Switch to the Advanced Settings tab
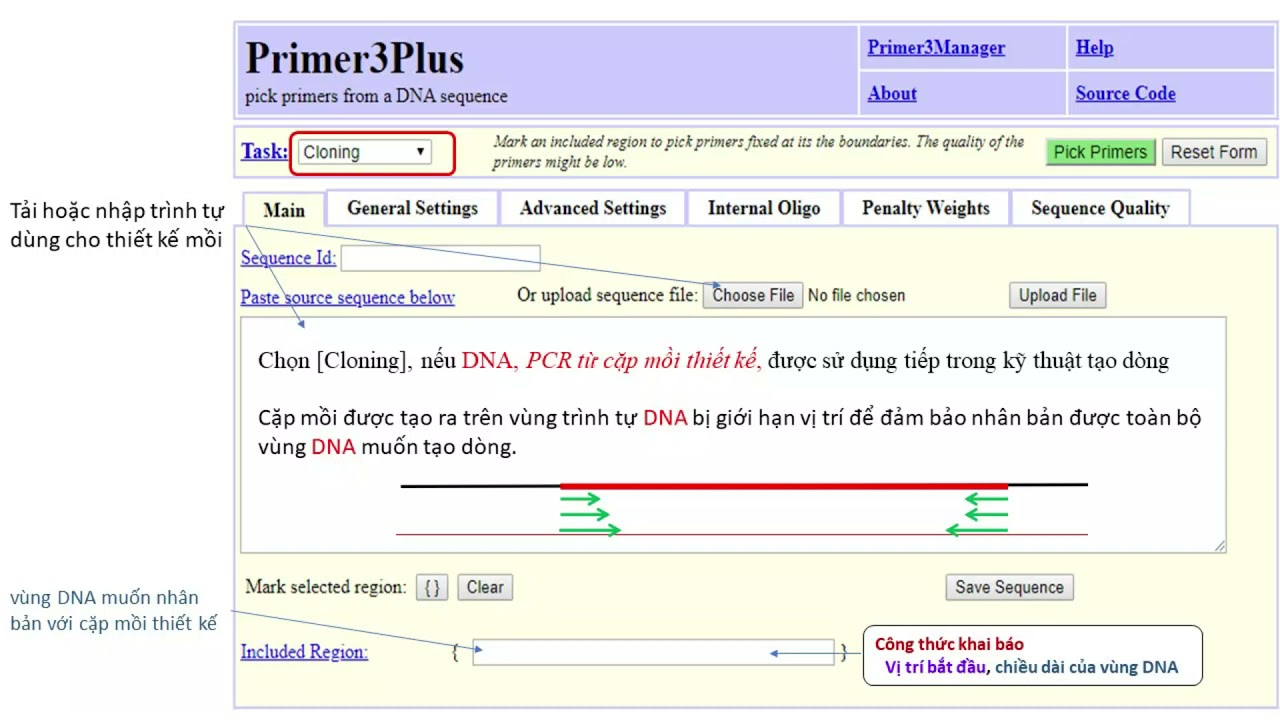This screenshot has width=1280, height=720. (x=593, y=208)
